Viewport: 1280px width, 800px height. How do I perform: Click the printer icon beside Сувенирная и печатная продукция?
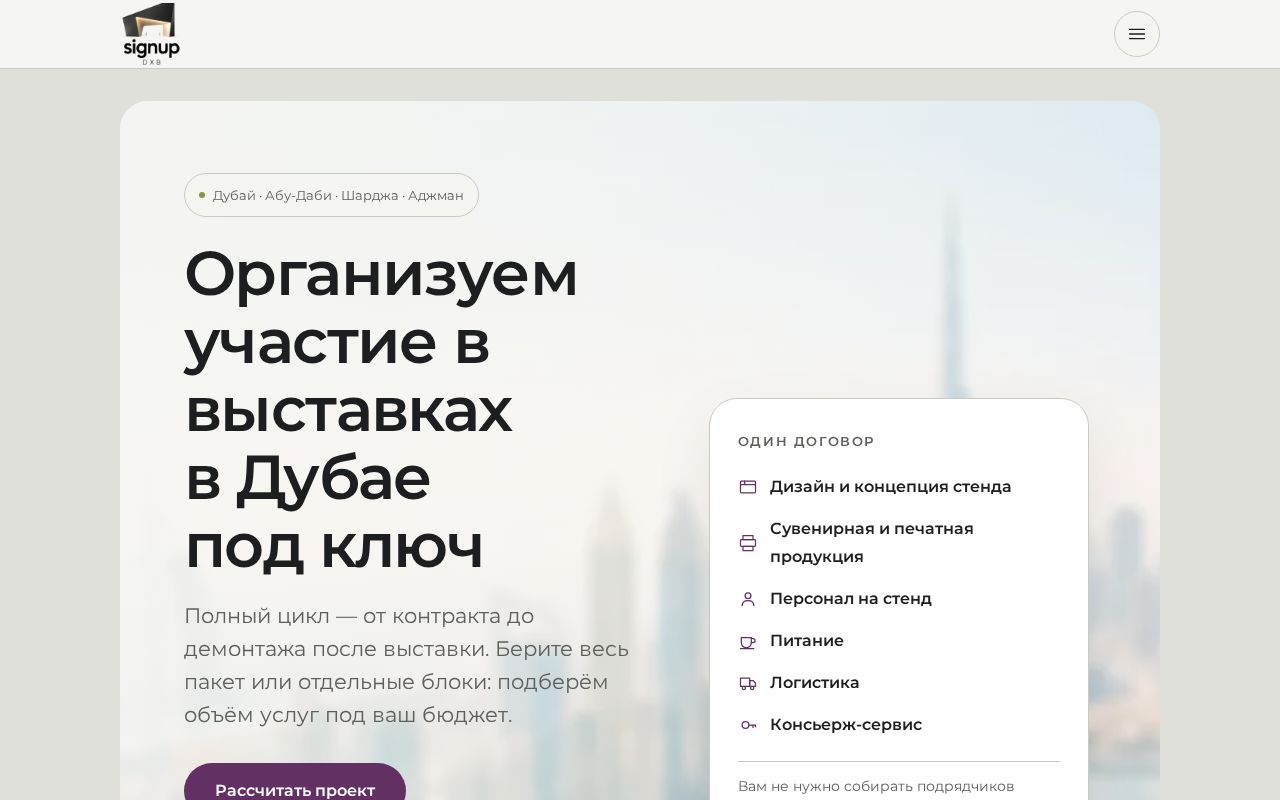[748, 543]
